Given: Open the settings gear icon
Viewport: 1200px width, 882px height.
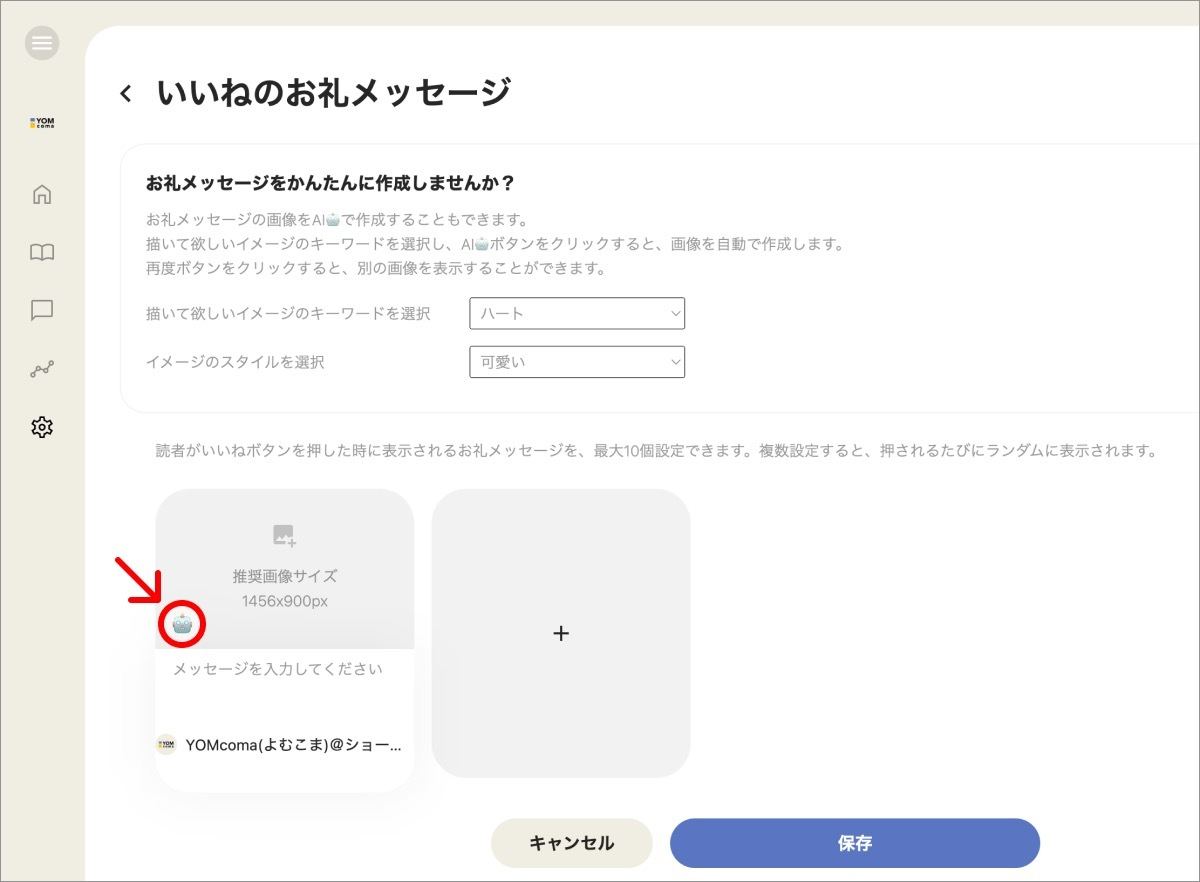Looking at the screenshot, I should [42, 428].
